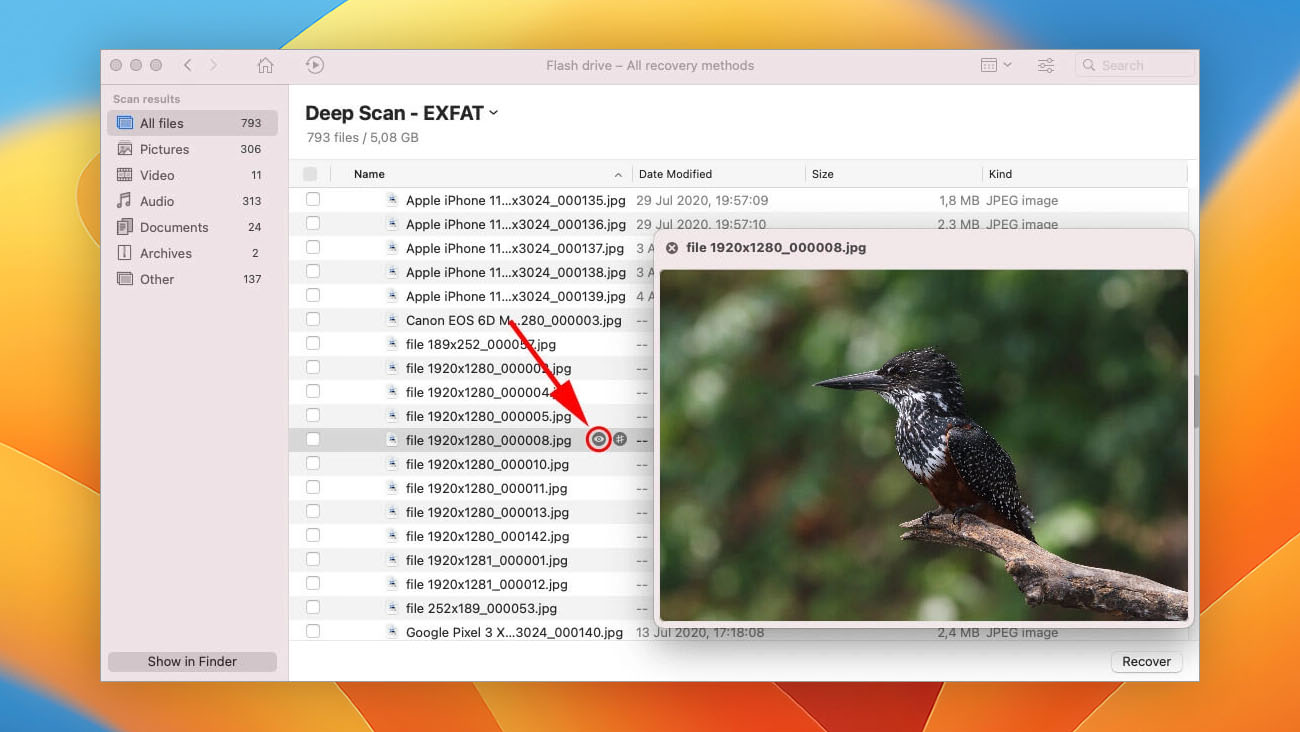Sort by Size column header

823,174
